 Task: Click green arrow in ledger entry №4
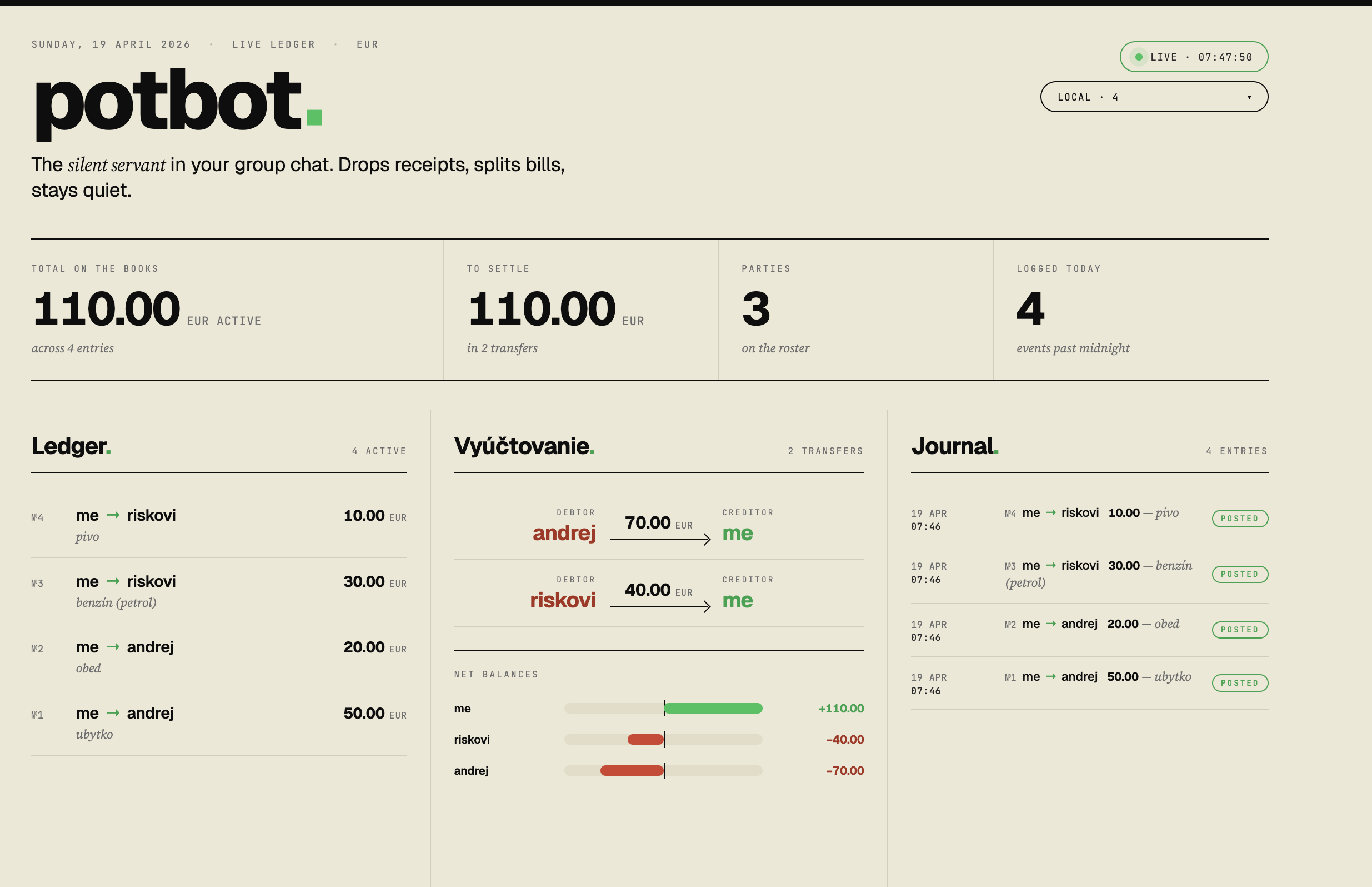[113, 515]
